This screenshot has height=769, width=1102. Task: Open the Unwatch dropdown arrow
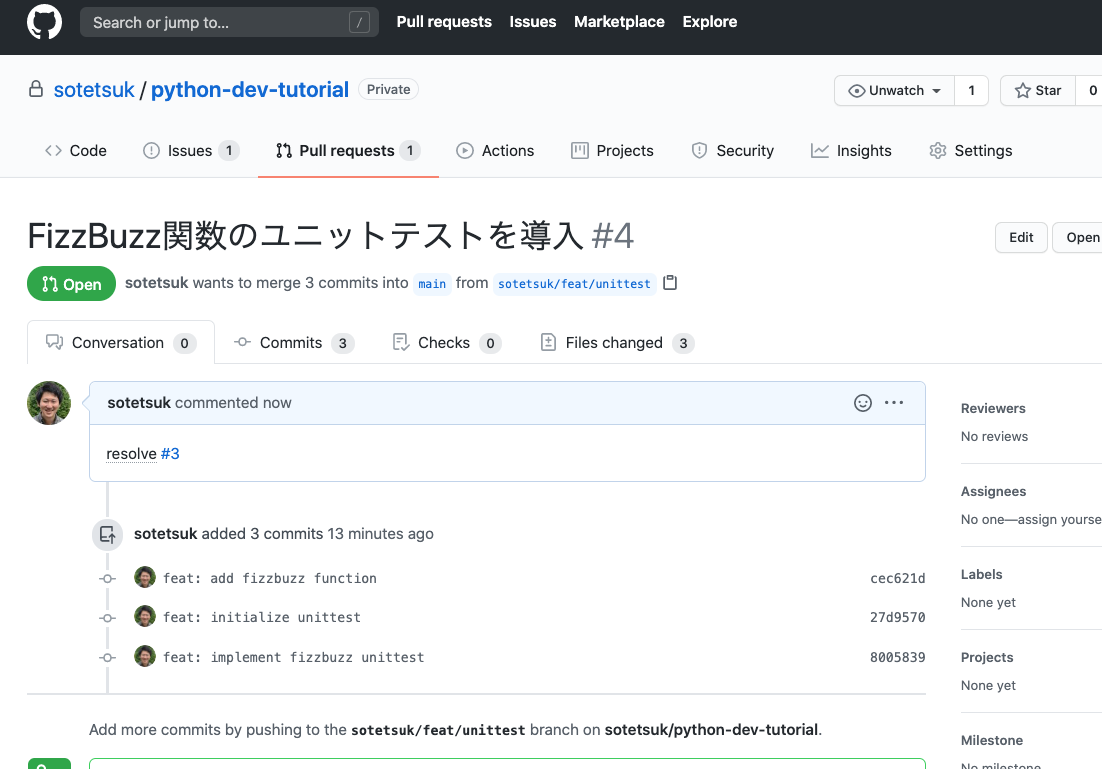(935, 90)
